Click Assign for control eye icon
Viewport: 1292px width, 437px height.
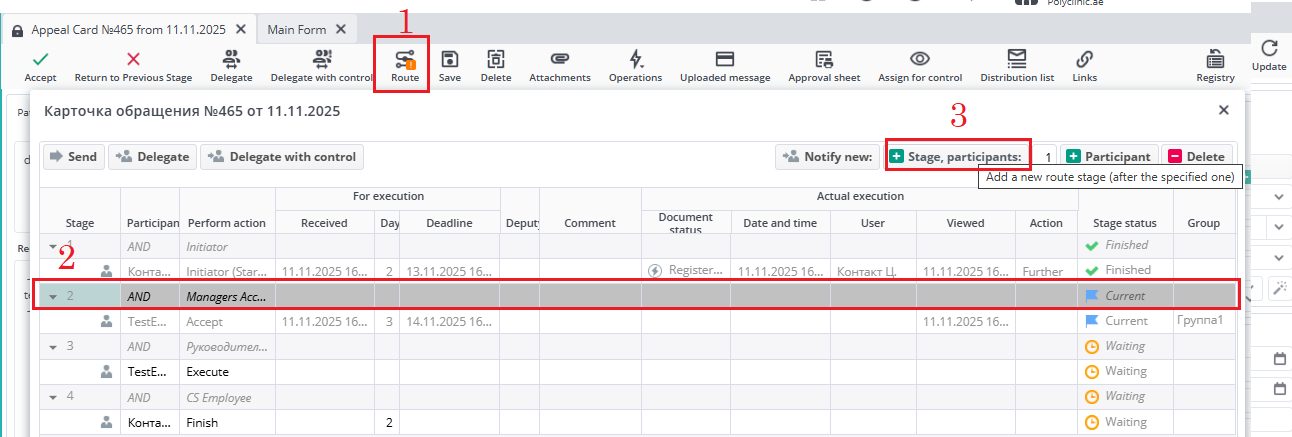(x=920, y=59)
